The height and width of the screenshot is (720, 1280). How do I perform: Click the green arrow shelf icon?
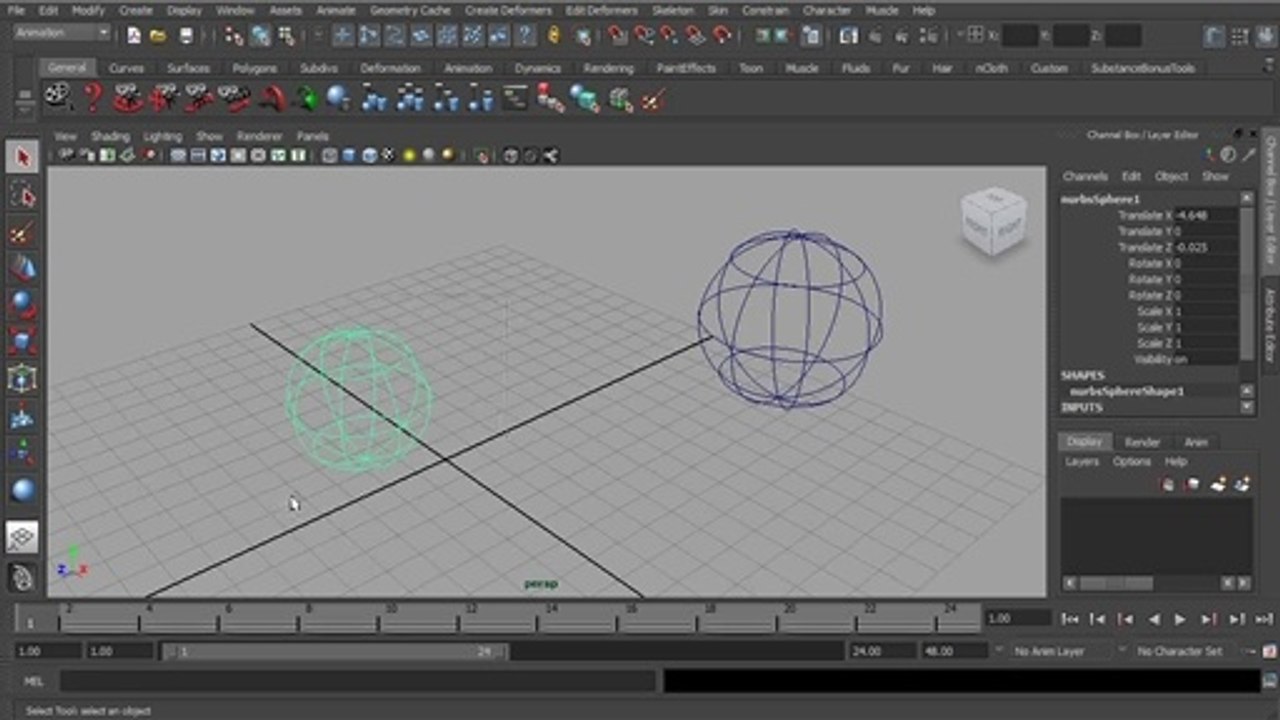pos(306,99)
